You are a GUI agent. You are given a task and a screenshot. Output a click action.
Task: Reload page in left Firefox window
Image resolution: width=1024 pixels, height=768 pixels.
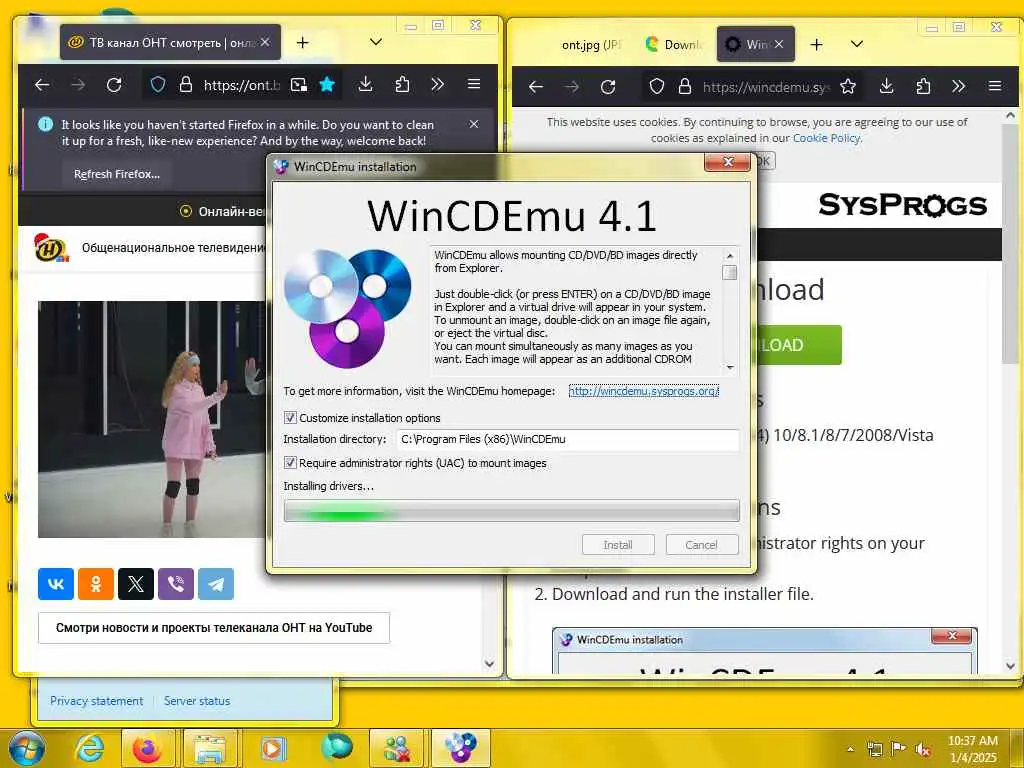coord(114,85)
